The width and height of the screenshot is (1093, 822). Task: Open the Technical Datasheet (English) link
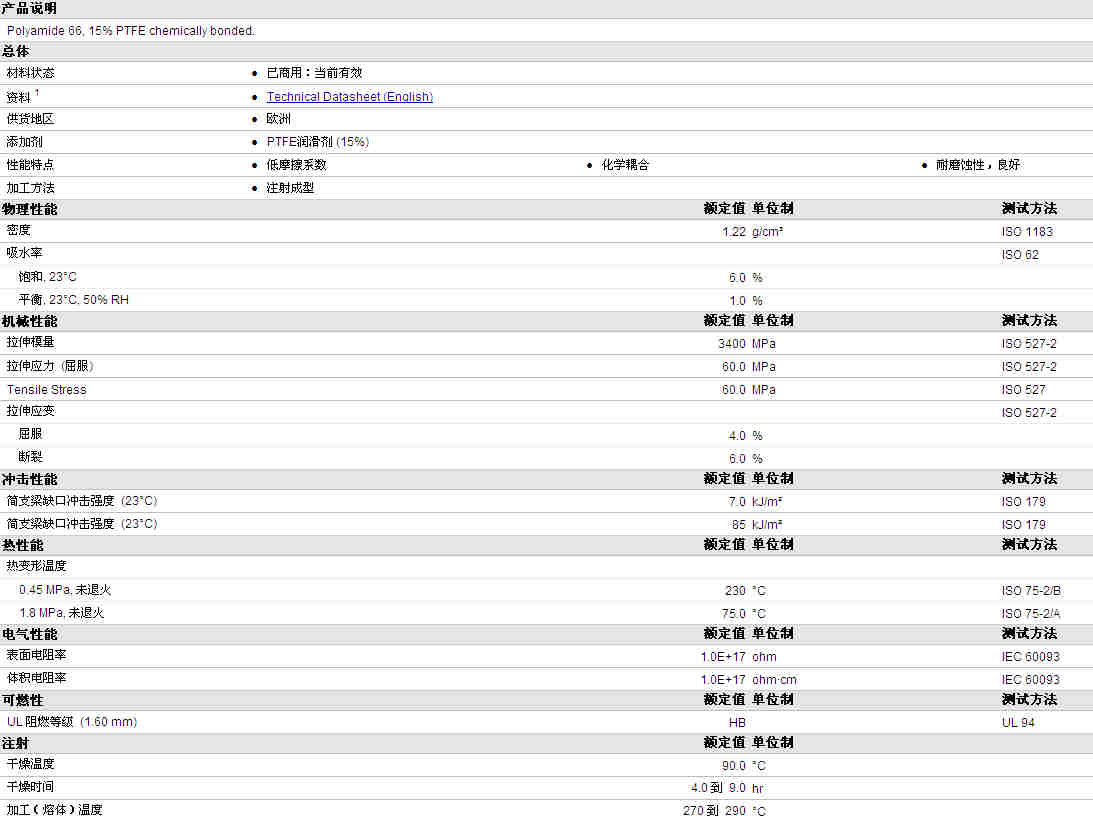pyautogui.click(x=349, y=97)
